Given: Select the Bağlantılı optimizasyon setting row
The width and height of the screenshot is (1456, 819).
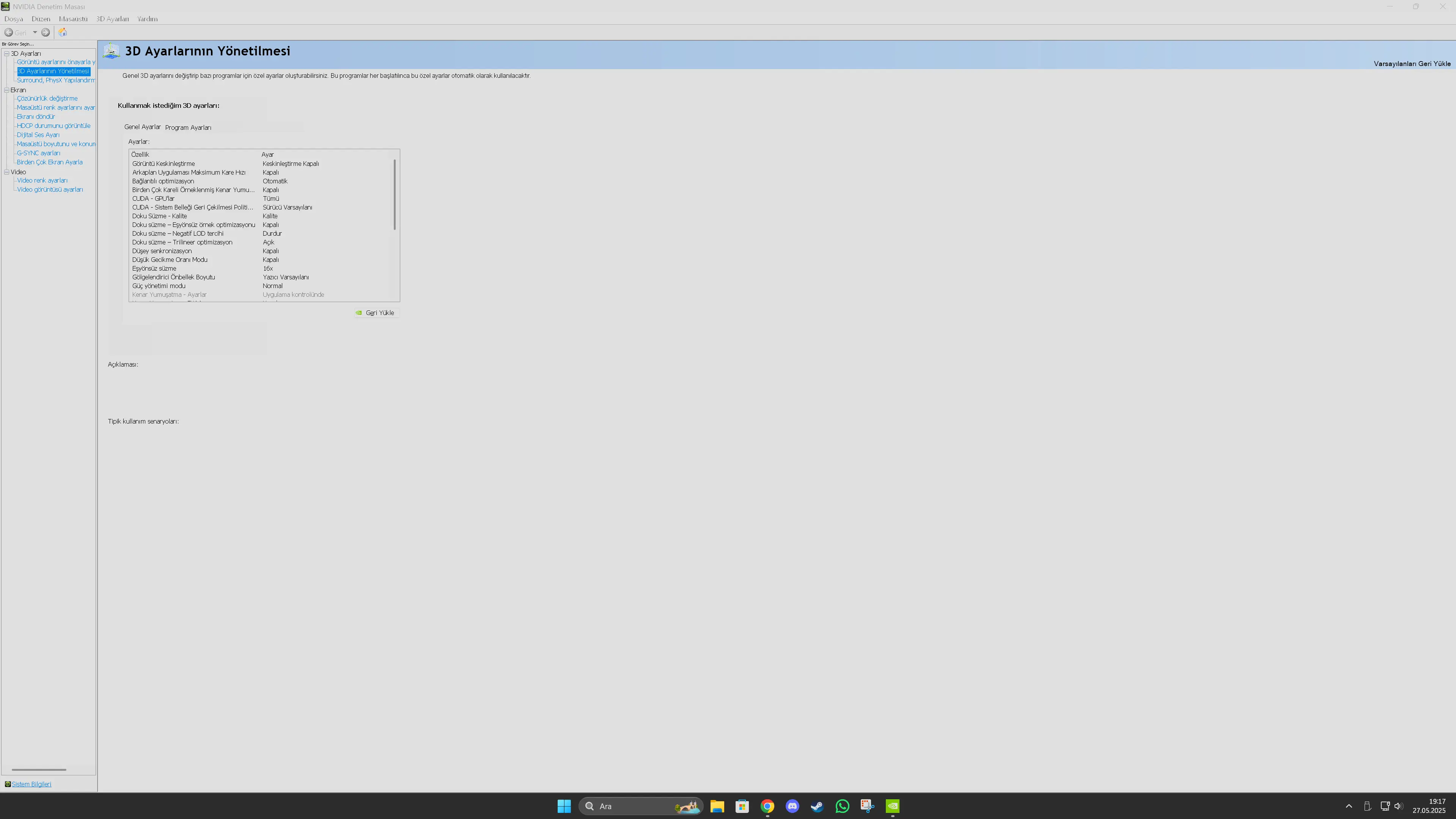Looking at the screenshot, I should (260, 181).
